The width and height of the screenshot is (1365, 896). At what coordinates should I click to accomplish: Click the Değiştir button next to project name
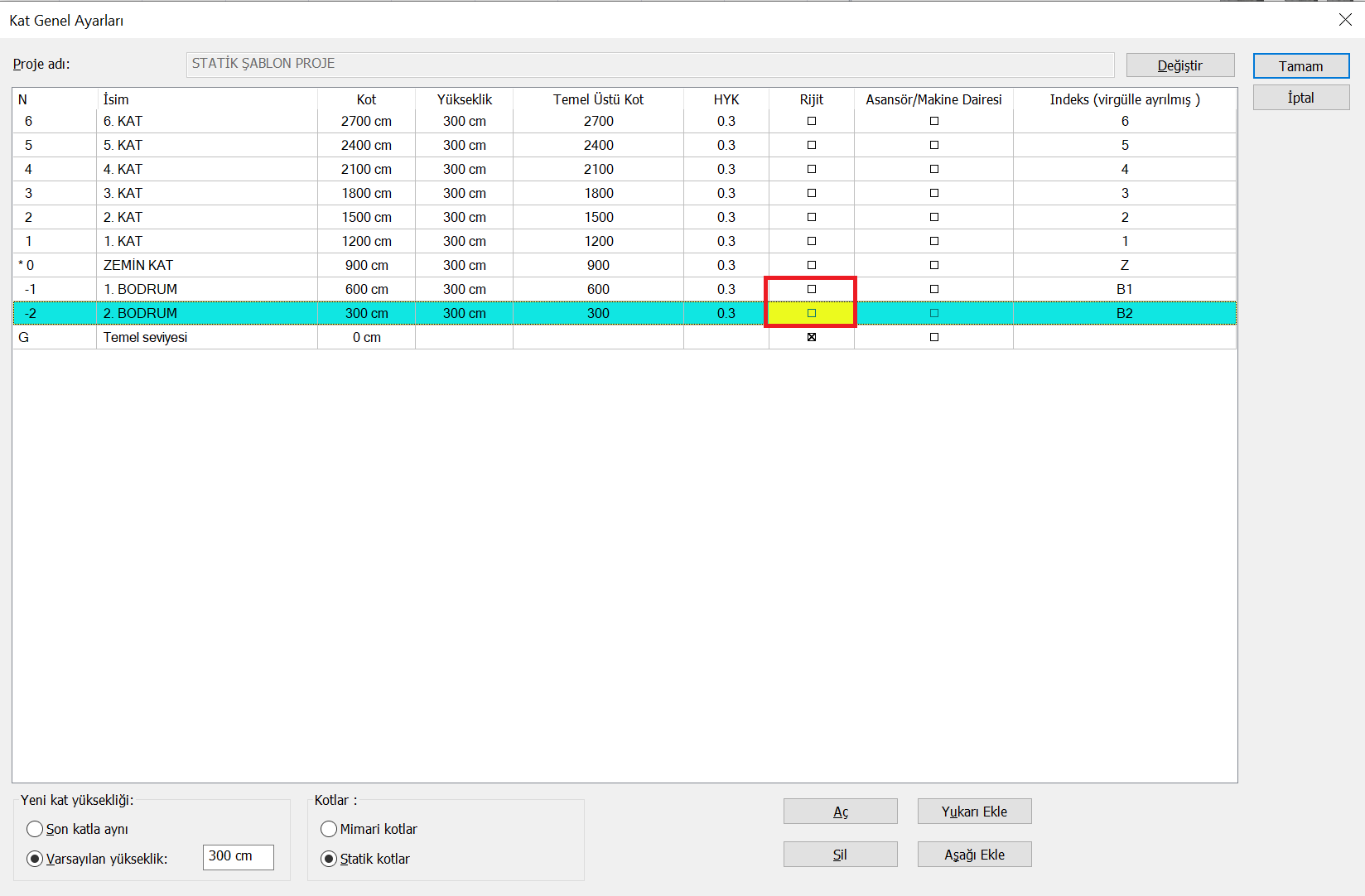pyautogui.click(x=1179, y=65)
